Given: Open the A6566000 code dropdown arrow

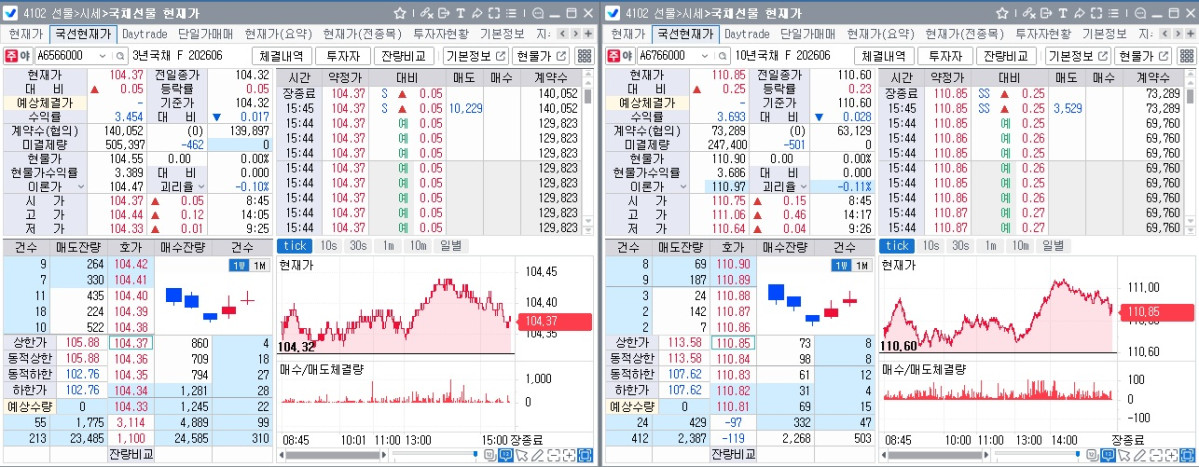Looking at the screenshot, I should point(102,56).
